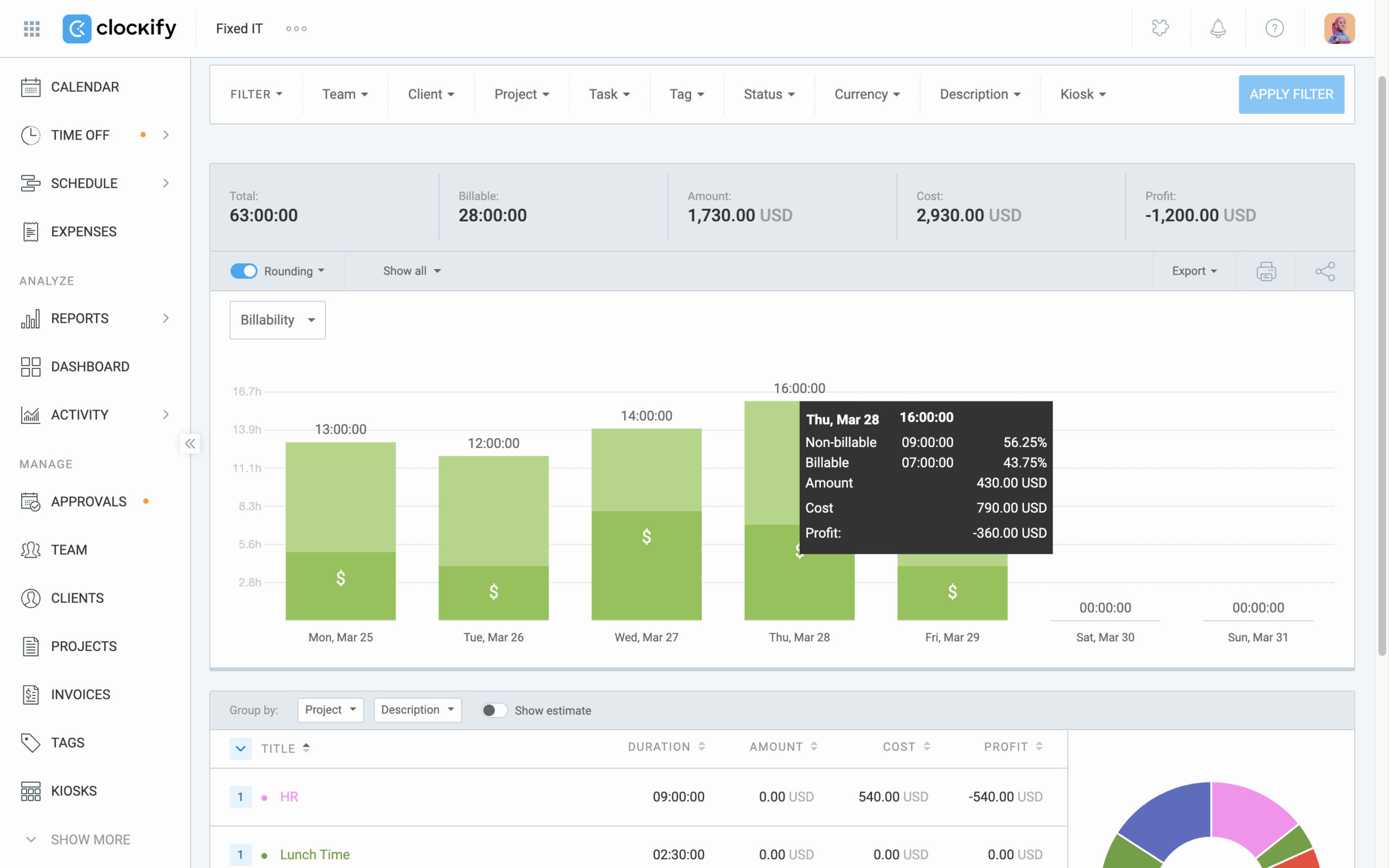This screenshot has height=868, width=1389.
Task: Open the Team filter
Action: (345, 93)
